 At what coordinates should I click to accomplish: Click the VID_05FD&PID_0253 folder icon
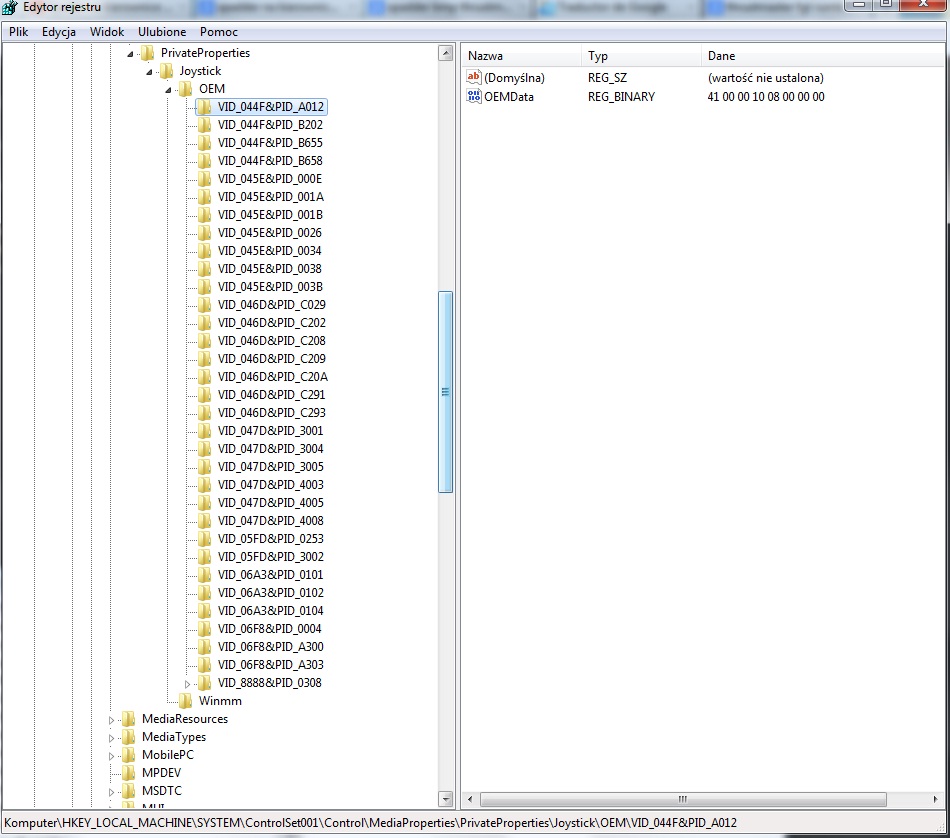point(205,539)
